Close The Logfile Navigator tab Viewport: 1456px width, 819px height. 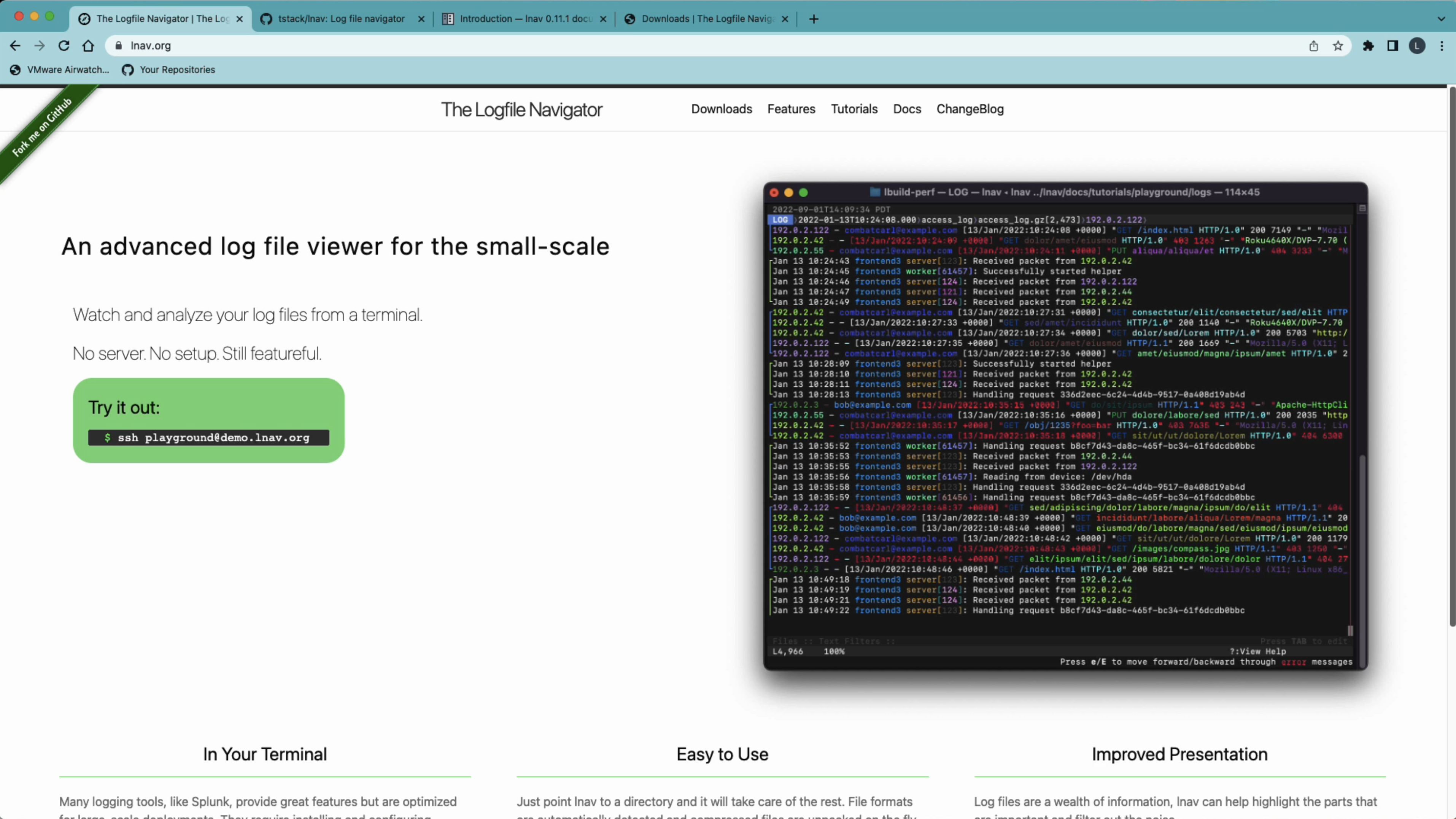240,19
